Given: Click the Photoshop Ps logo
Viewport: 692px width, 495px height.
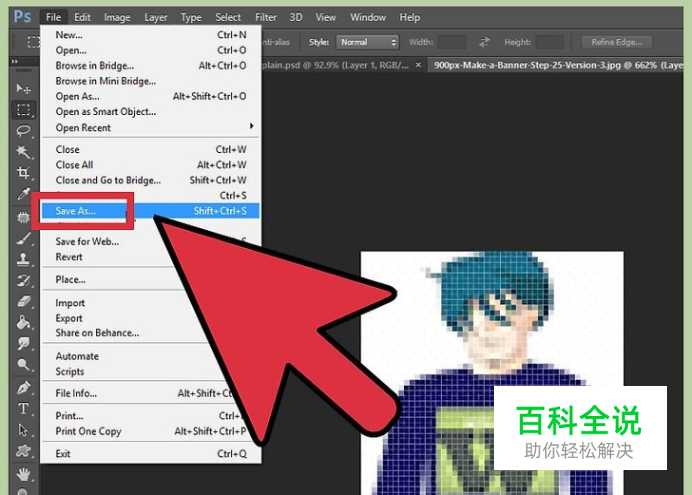Looking at the screenshot, I should pyautogui.click(x=22, y=17).
